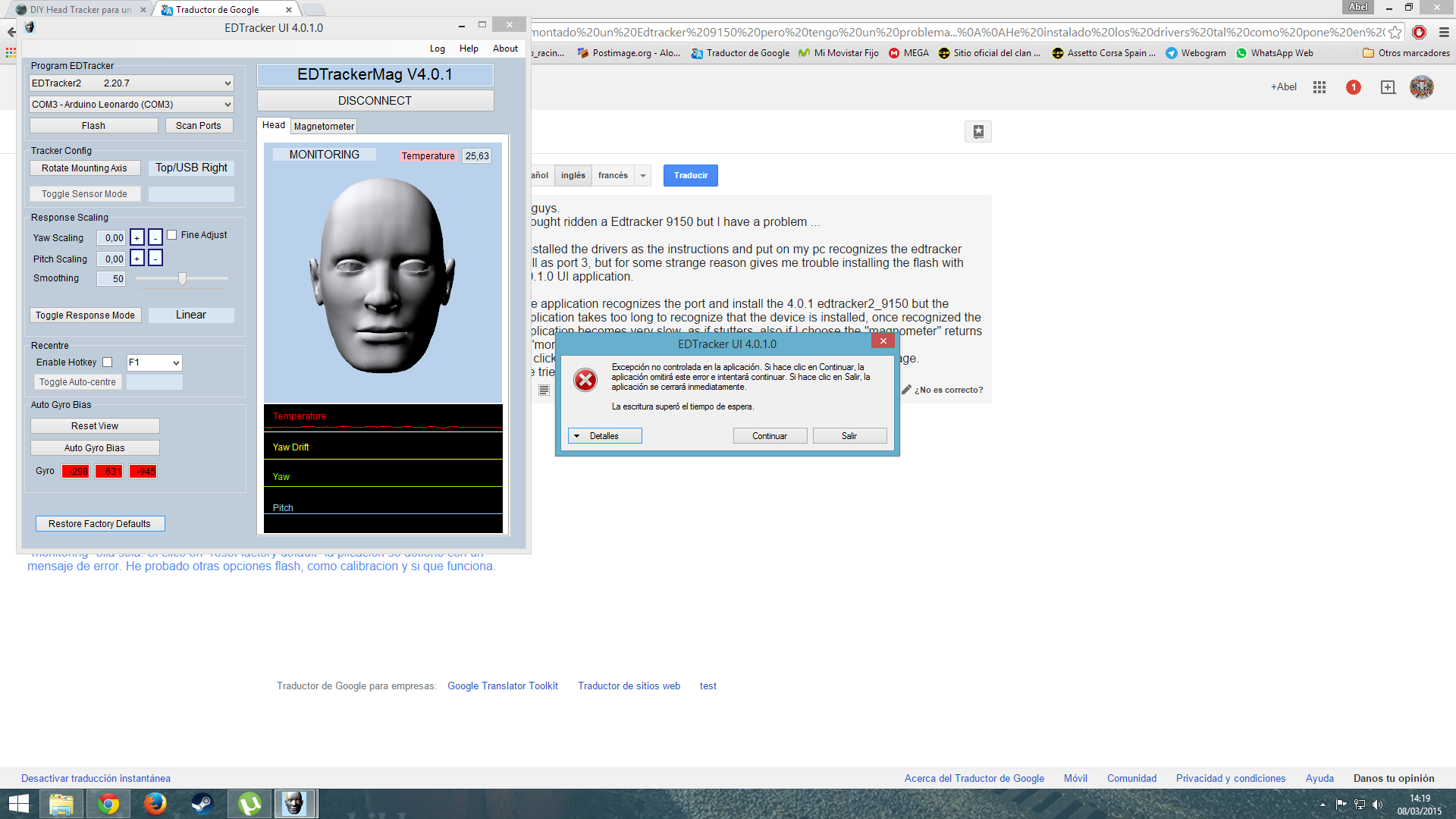
Task: Click the Auto Gyro Bias button
Action: coord(95,448)
